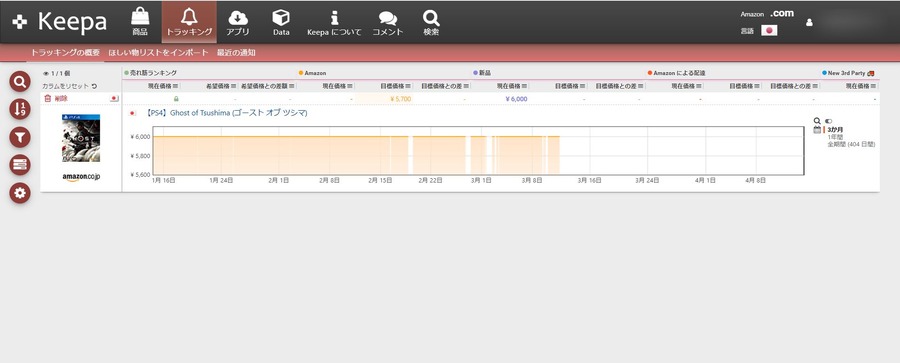Open Amazon による配達 現在価格 column menu
The width and height of the screenshot is (900, 363).
[x=699, y=86]
